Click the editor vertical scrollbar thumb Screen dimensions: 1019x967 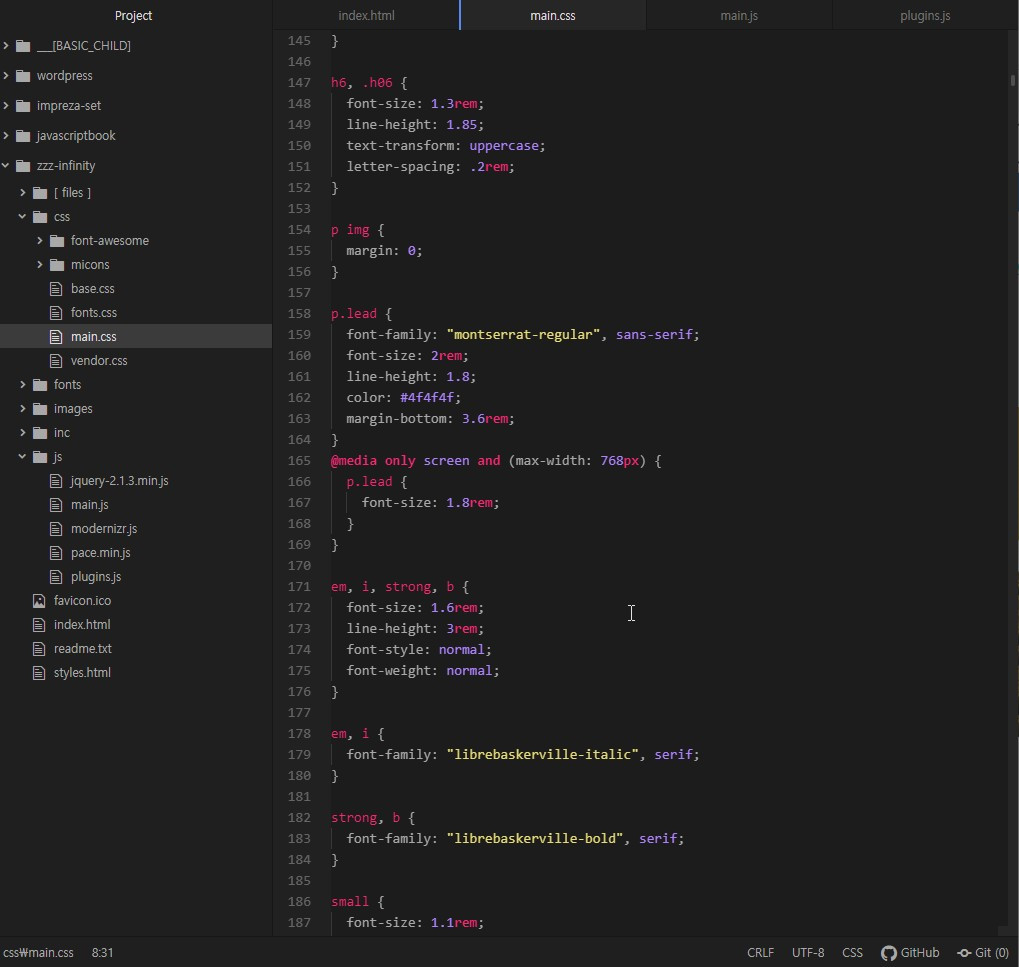(x=1013, y=81)
